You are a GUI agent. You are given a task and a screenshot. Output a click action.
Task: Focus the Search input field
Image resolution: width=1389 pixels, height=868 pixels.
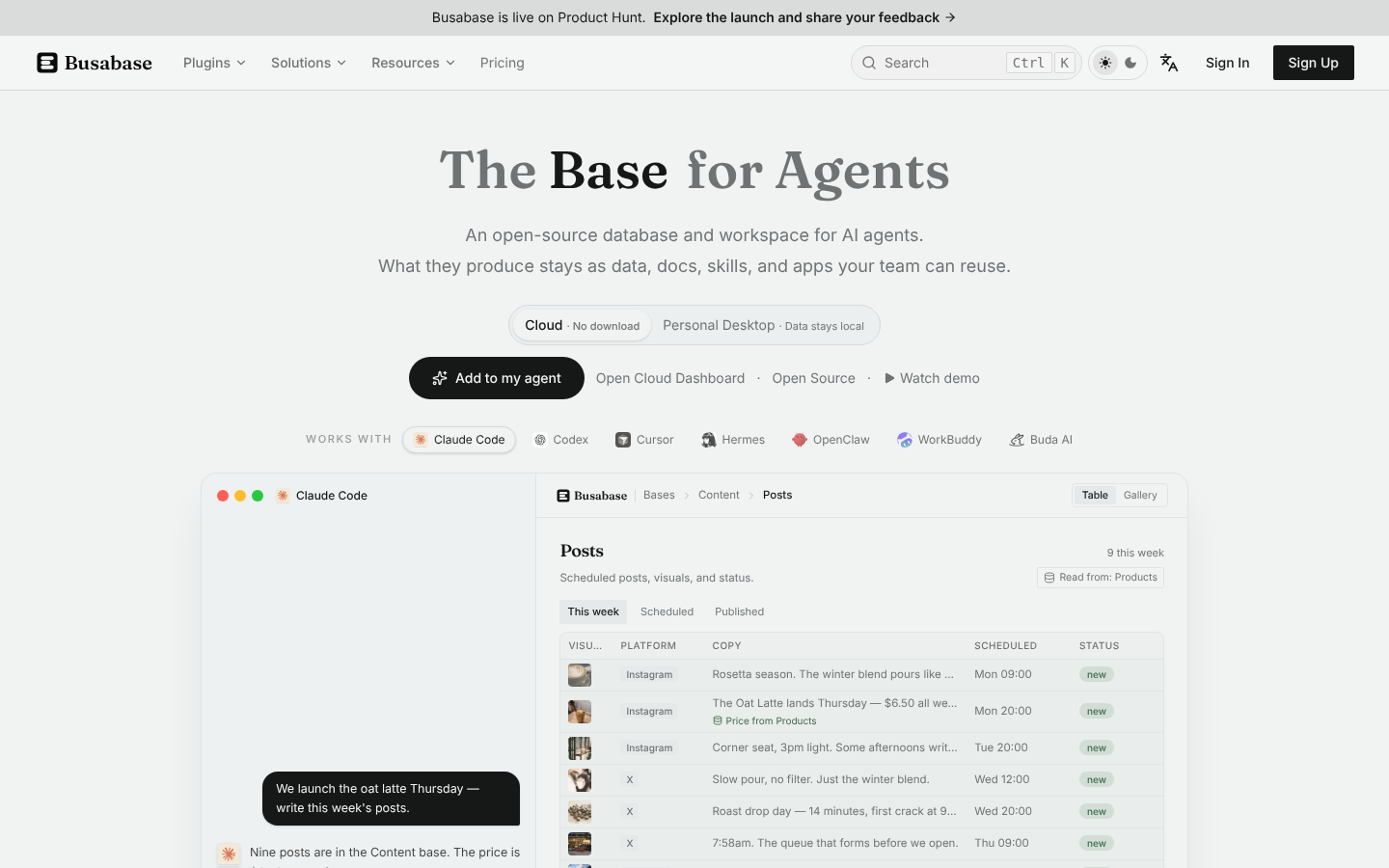point(966,63)
